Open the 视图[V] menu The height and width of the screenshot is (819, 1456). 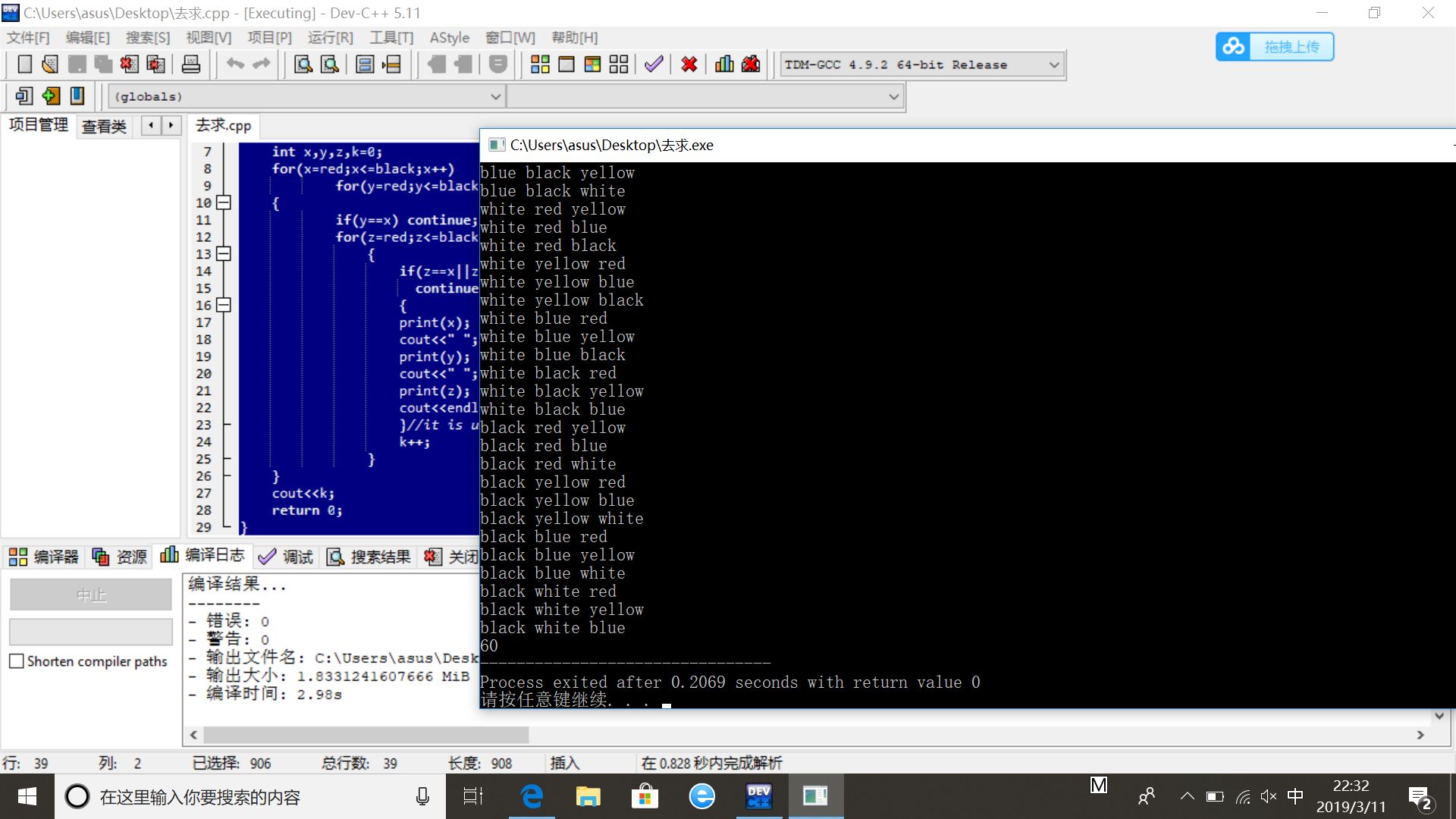click(x=209, y=37)
